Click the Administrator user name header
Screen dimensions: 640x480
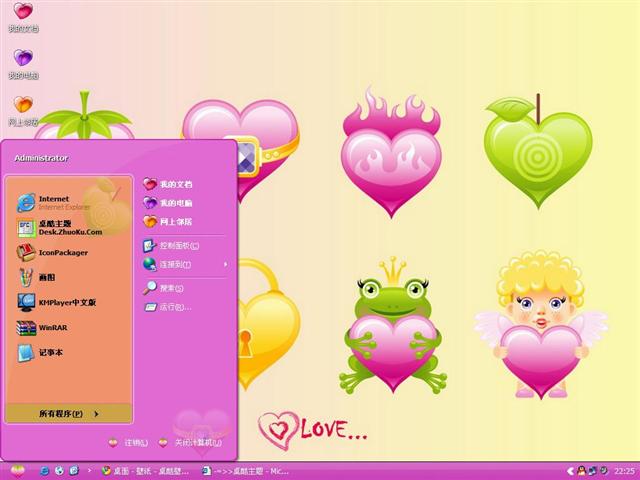[x=41, y=158]
